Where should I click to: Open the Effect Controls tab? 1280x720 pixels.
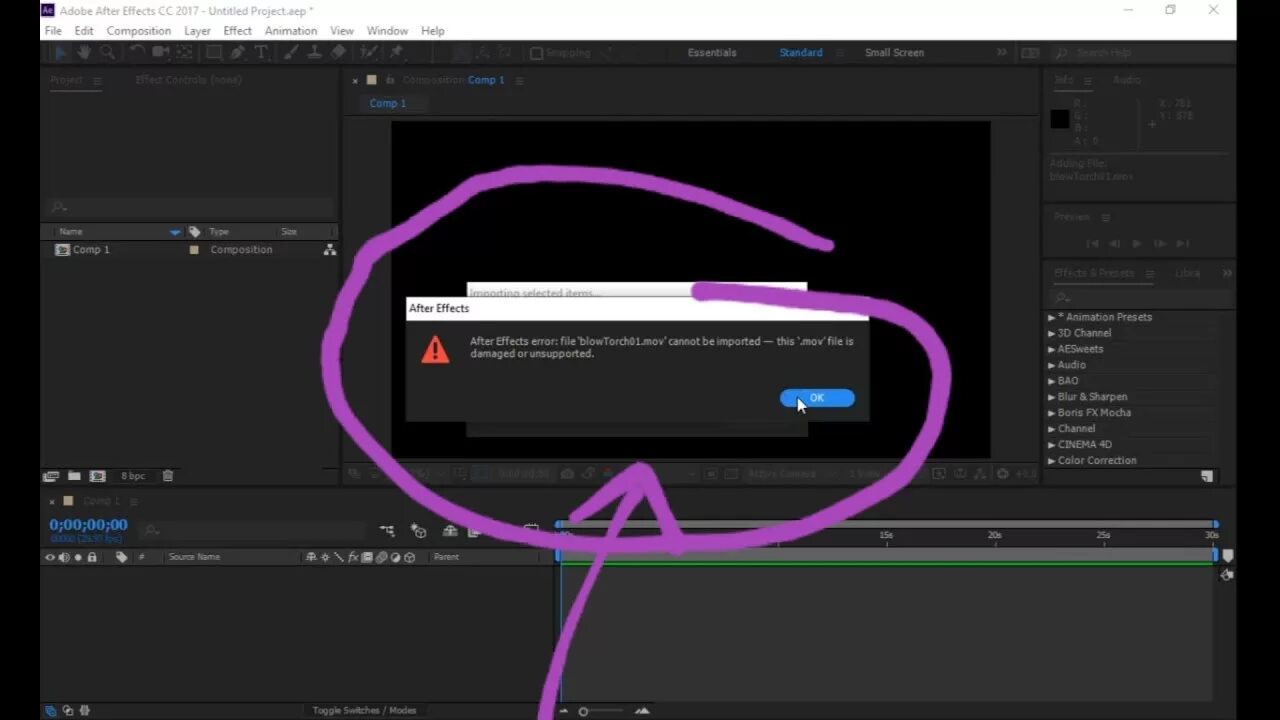coord(189,80)
